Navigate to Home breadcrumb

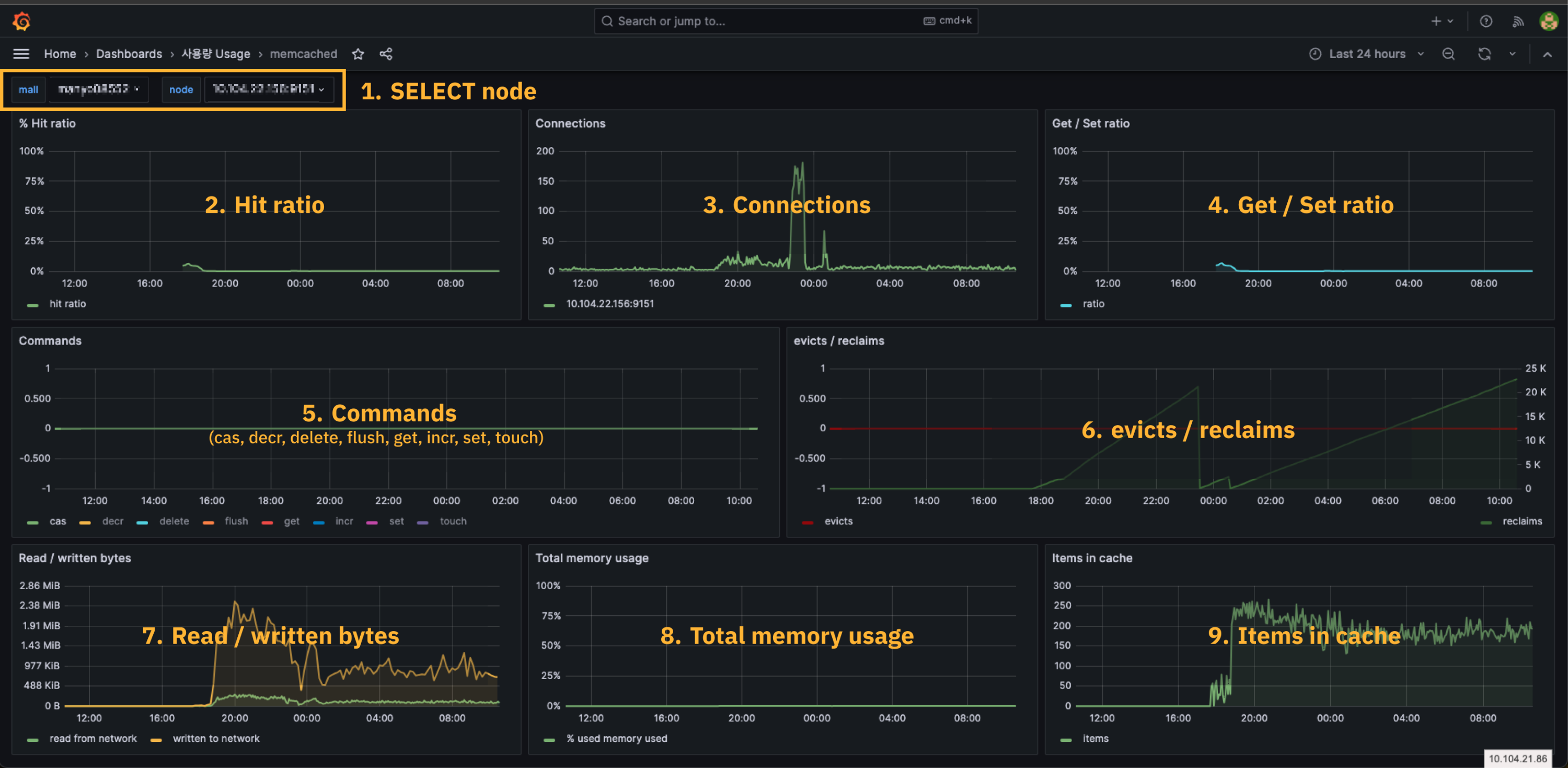[x=60, y=54]
